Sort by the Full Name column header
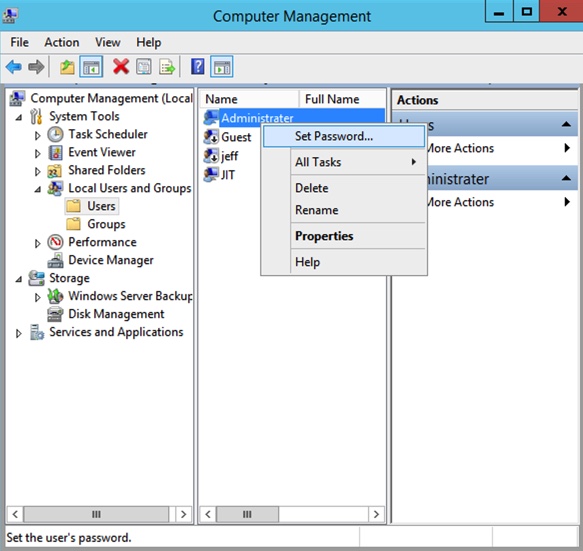Image resolution: width=583 pixels, height=551 pixels. 342,99
